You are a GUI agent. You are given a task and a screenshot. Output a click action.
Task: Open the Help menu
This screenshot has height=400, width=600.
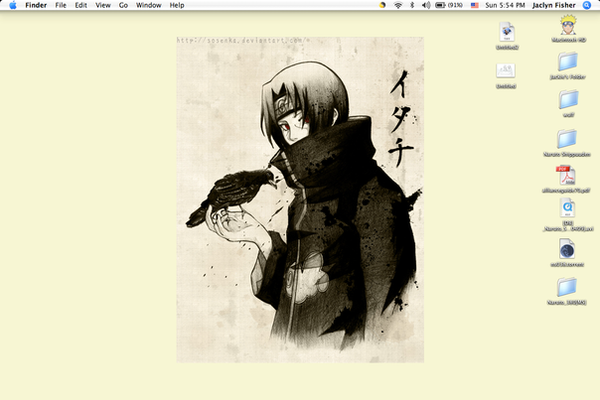(x=177, y=5)
